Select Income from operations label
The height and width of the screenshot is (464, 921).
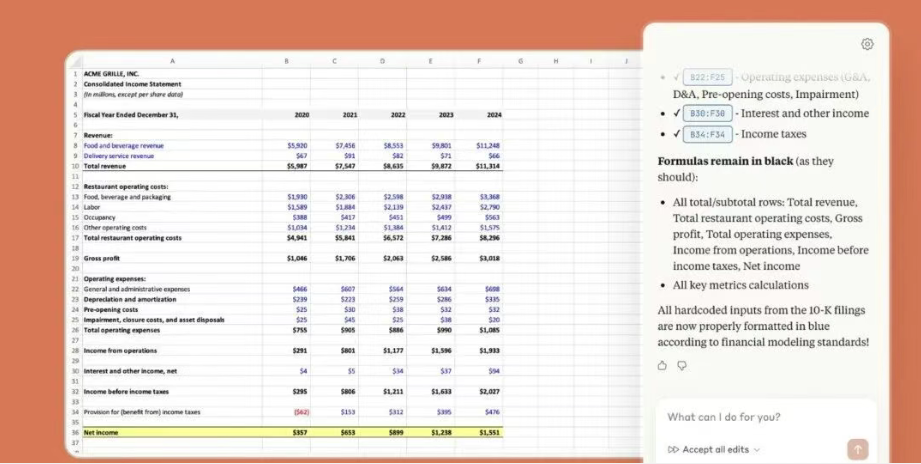120,351
